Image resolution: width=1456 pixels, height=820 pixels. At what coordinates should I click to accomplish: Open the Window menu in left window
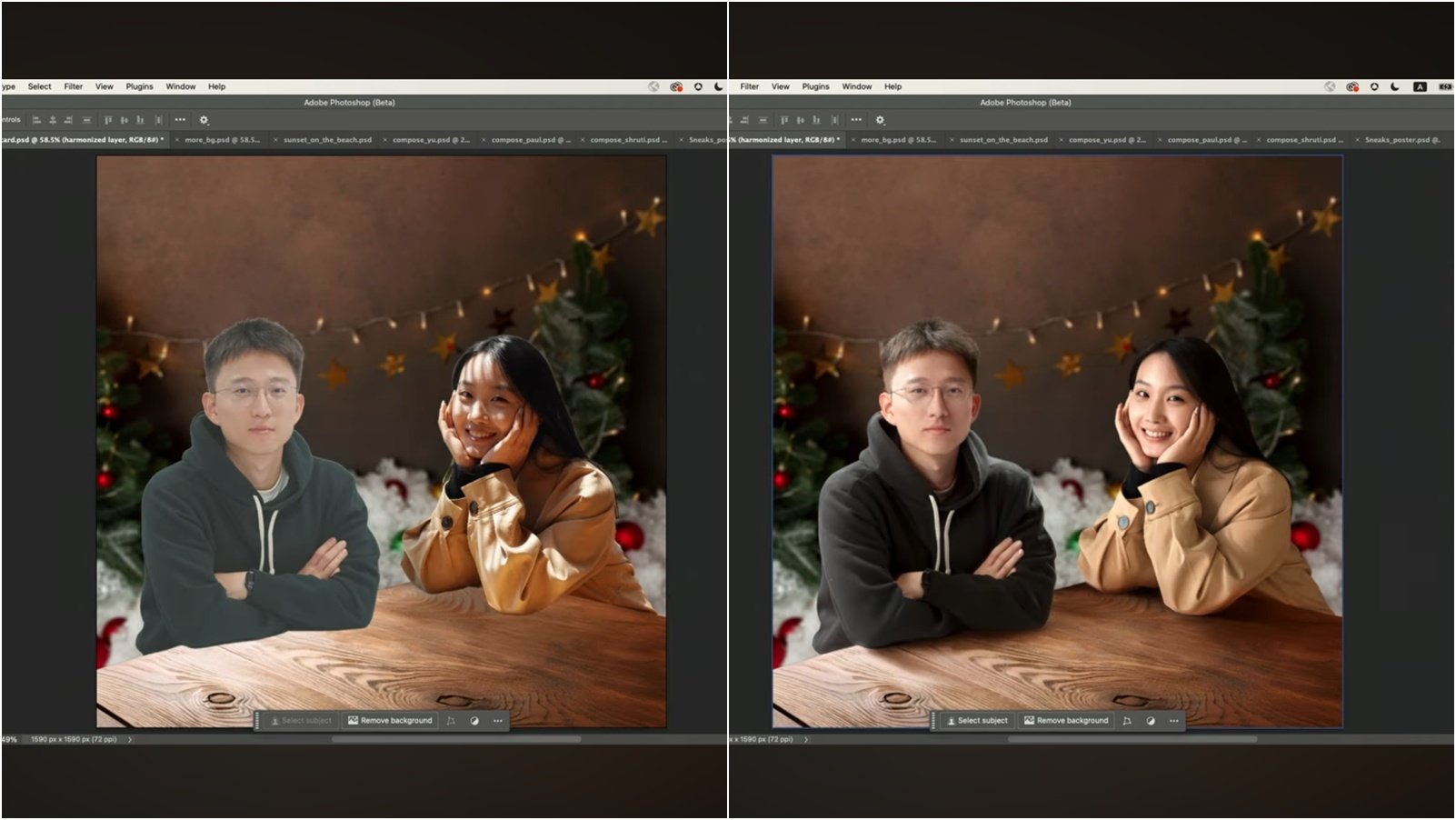tap(180, 86)
